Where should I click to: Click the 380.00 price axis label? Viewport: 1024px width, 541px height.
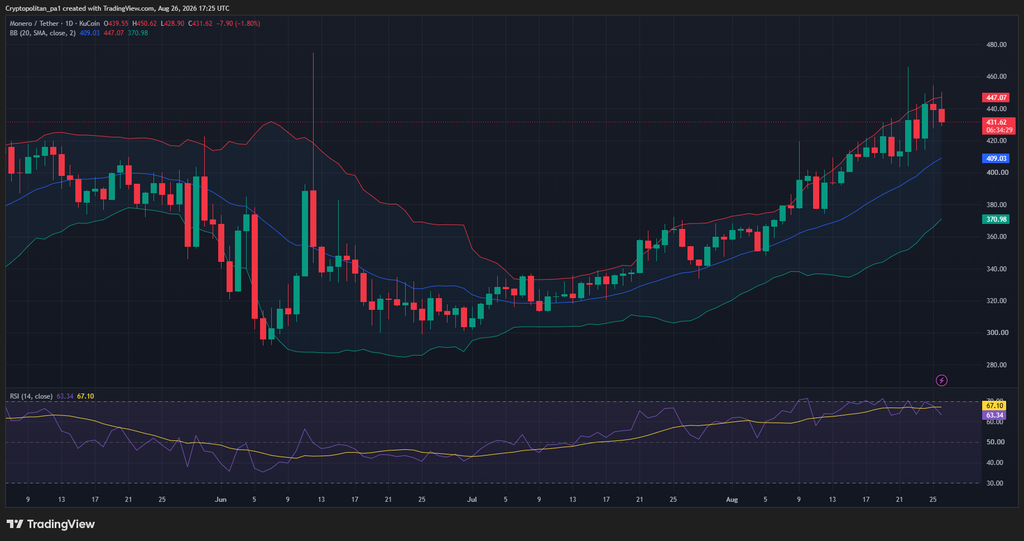996,205
